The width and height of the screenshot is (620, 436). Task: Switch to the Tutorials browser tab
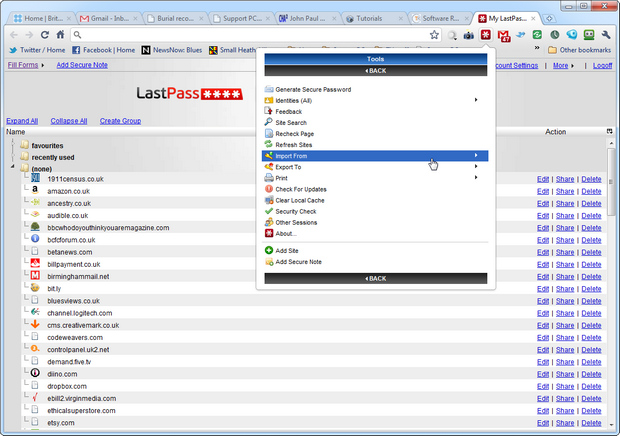(x=374, y=18)
